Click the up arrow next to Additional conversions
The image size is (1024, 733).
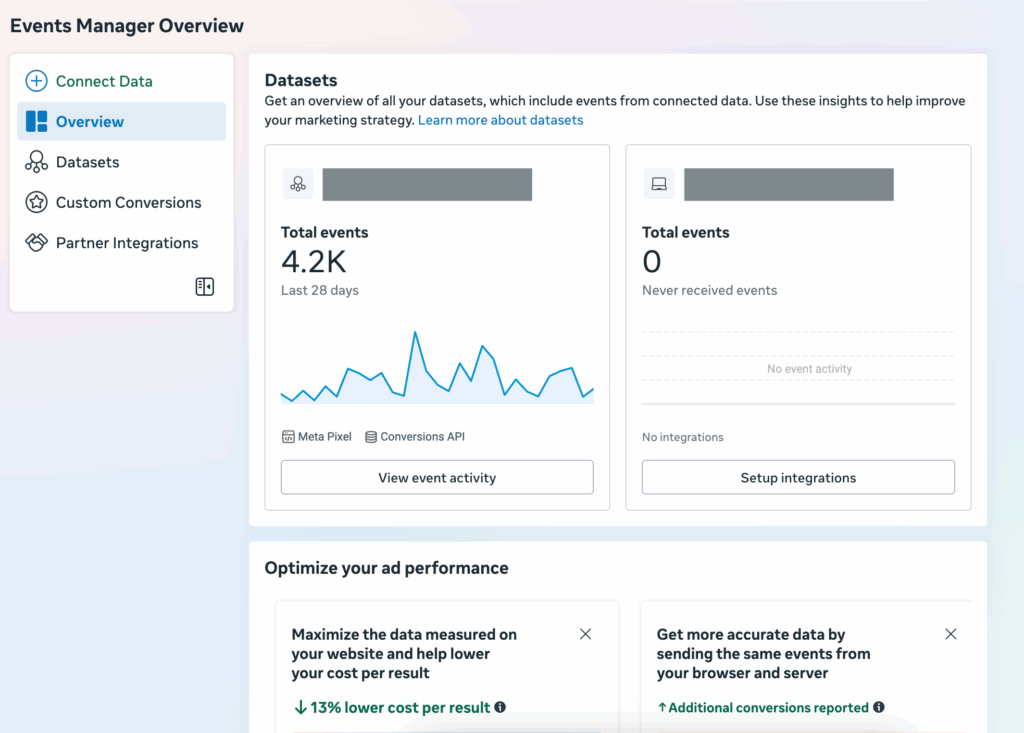(662, 708)
